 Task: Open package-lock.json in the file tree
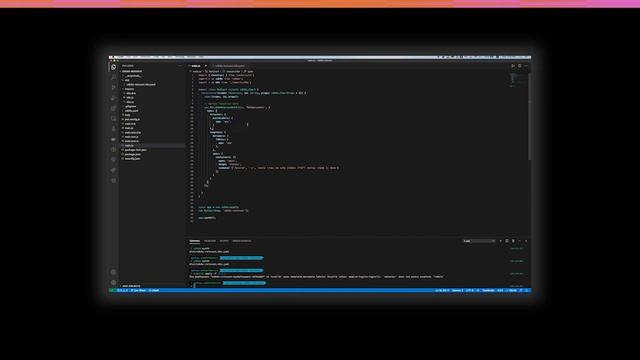pos(136,150)
